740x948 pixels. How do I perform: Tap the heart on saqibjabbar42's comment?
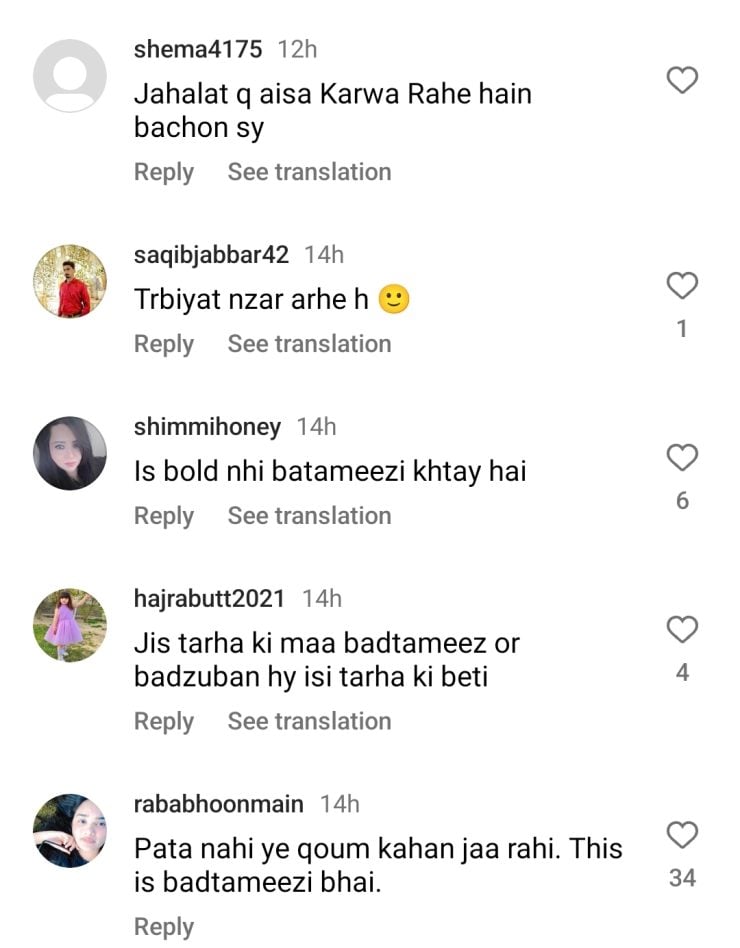point(682,287)
